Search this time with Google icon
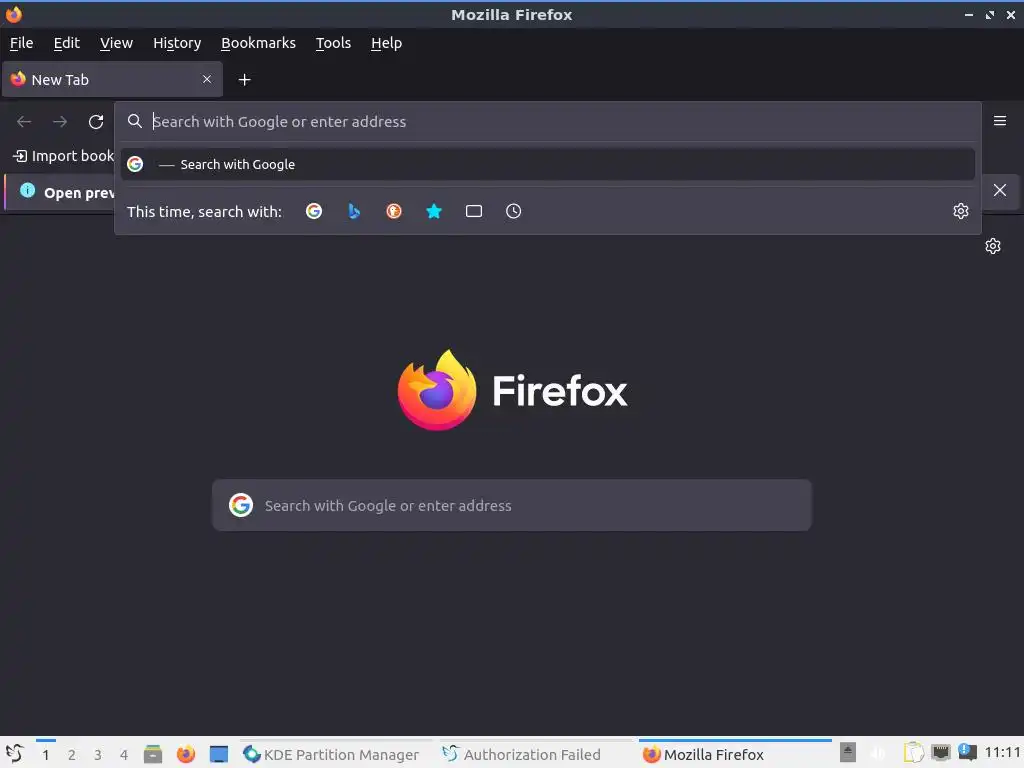The width and height of the screenshot is (1024, 768). tap(314, 211)
